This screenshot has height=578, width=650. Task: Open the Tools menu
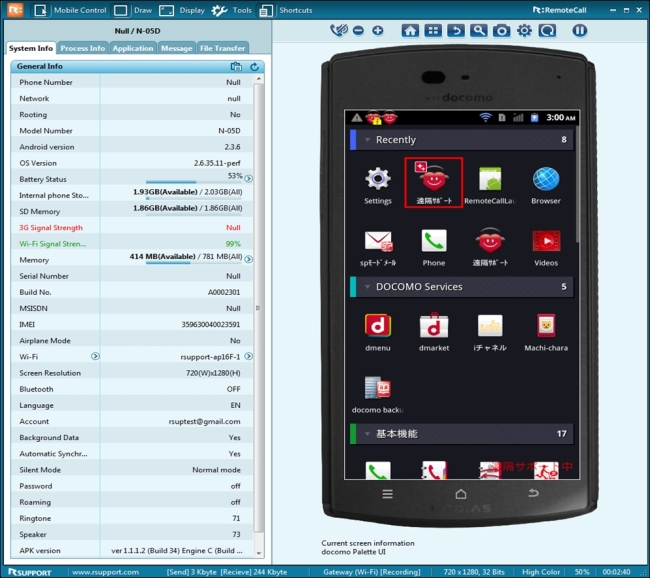[232, 10]
